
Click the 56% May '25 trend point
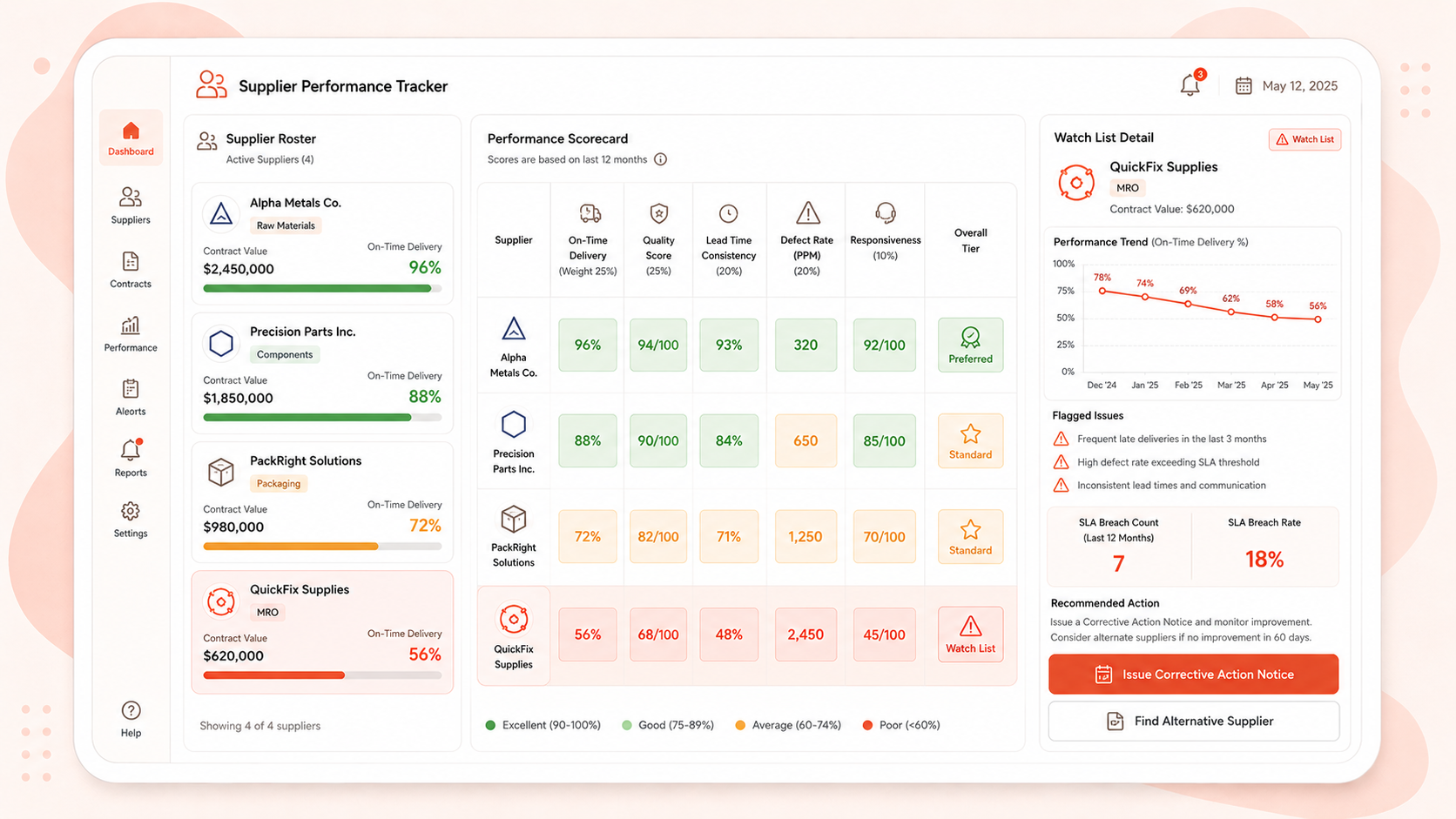1318,319
